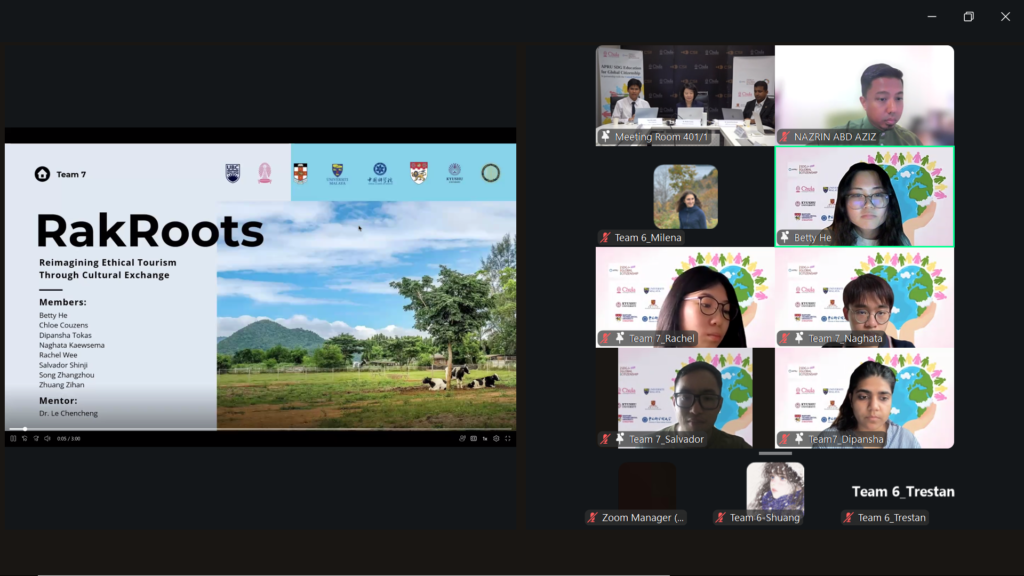This screenshot has width=1024, height=576.
Task: Enter fullscreen in the video player
Action: [x=507, y=439]
